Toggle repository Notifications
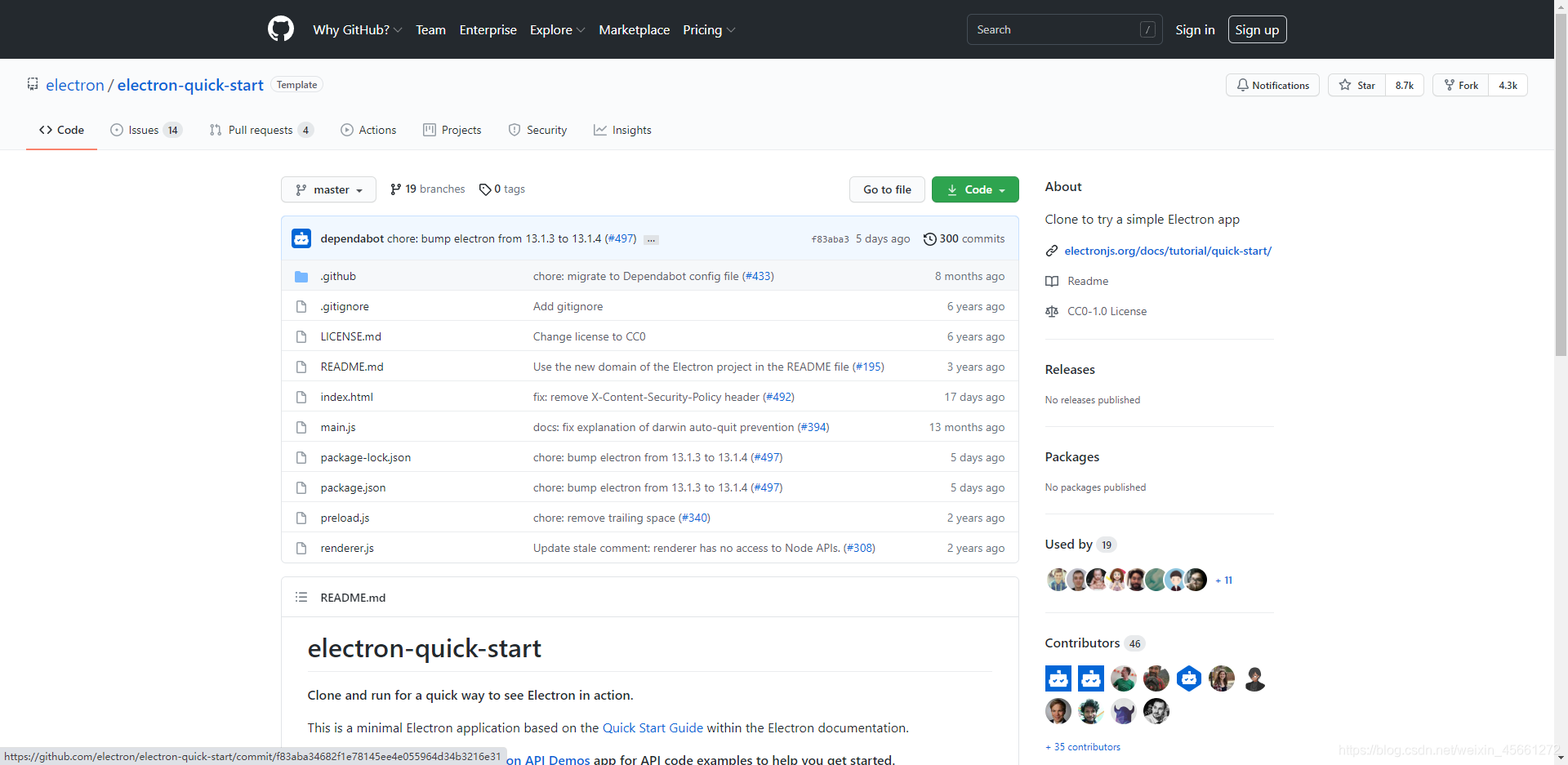This screenshot has height=765, width=1568. (x=1272, y=85)
